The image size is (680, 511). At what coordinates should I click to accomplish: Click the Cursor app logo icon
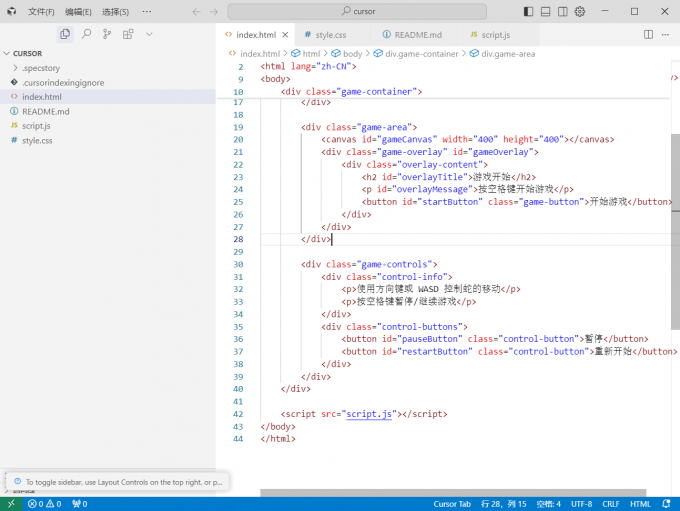coord(12,11)
